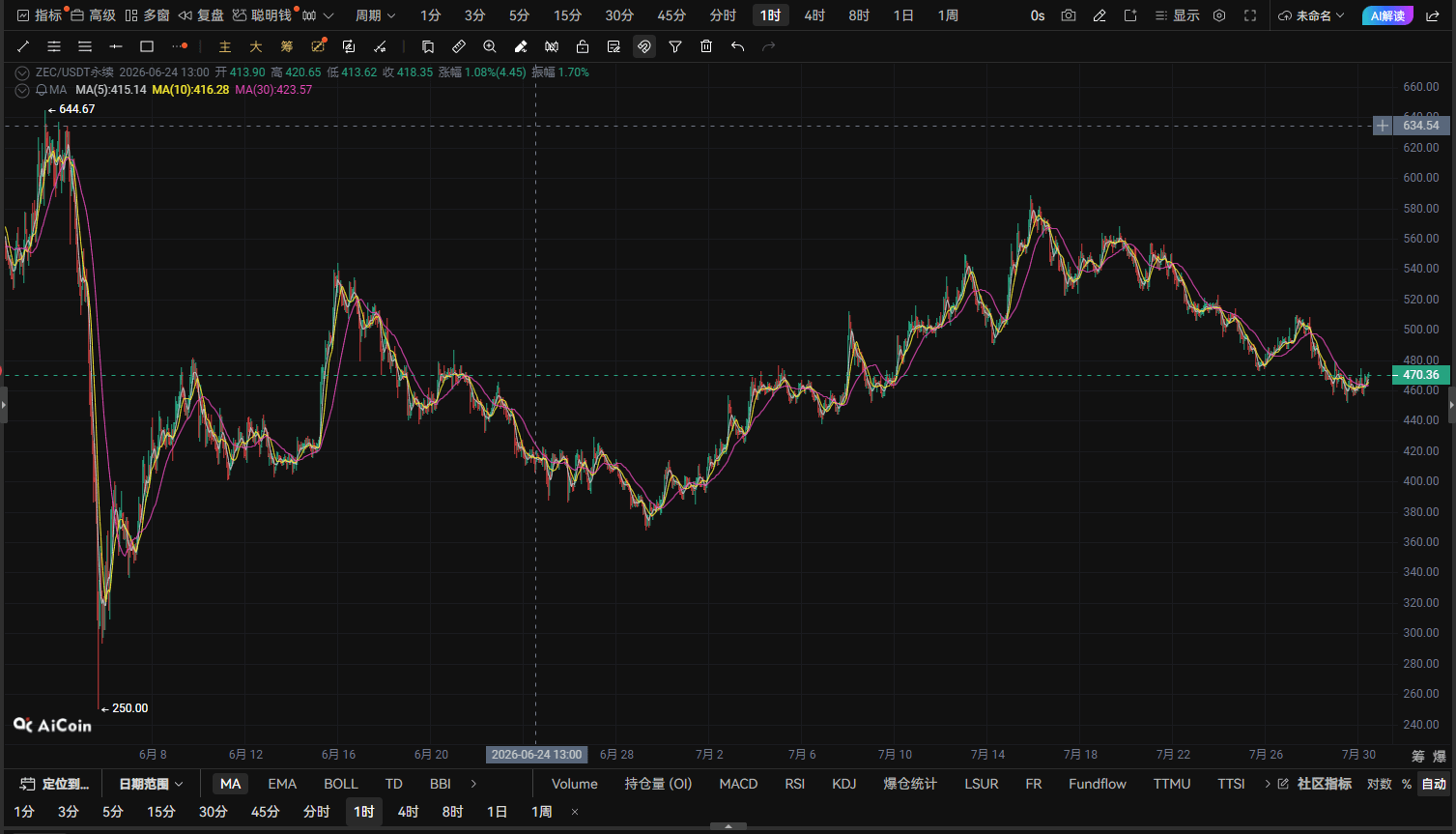Activate the zoom-in magnifier tool

coord(490,46)
